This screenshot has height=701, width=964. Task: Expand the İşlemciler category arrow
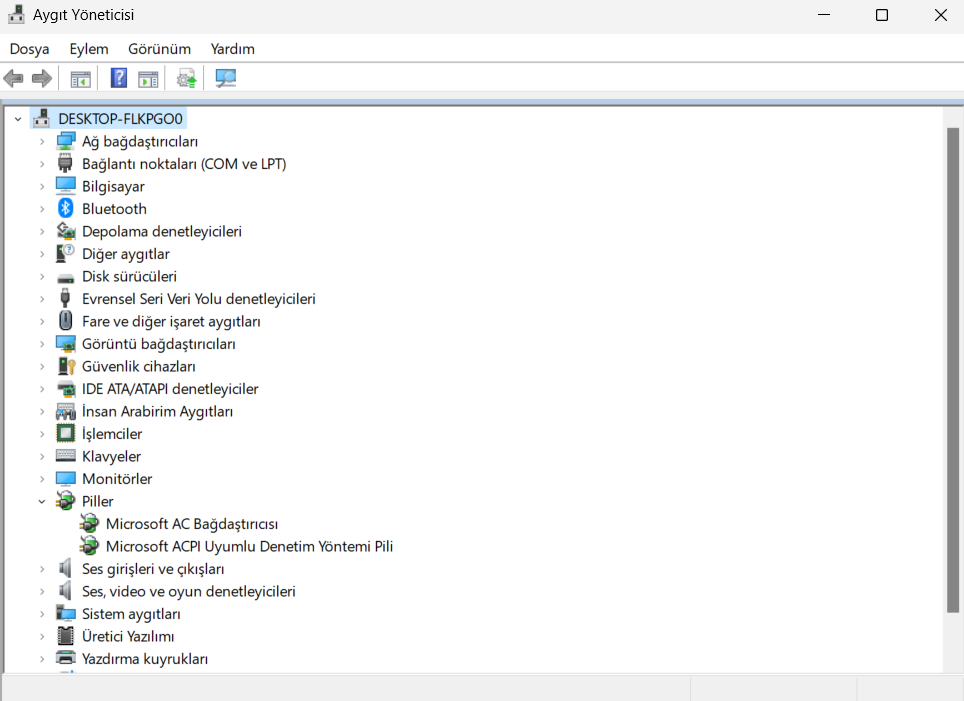(42, 434)
